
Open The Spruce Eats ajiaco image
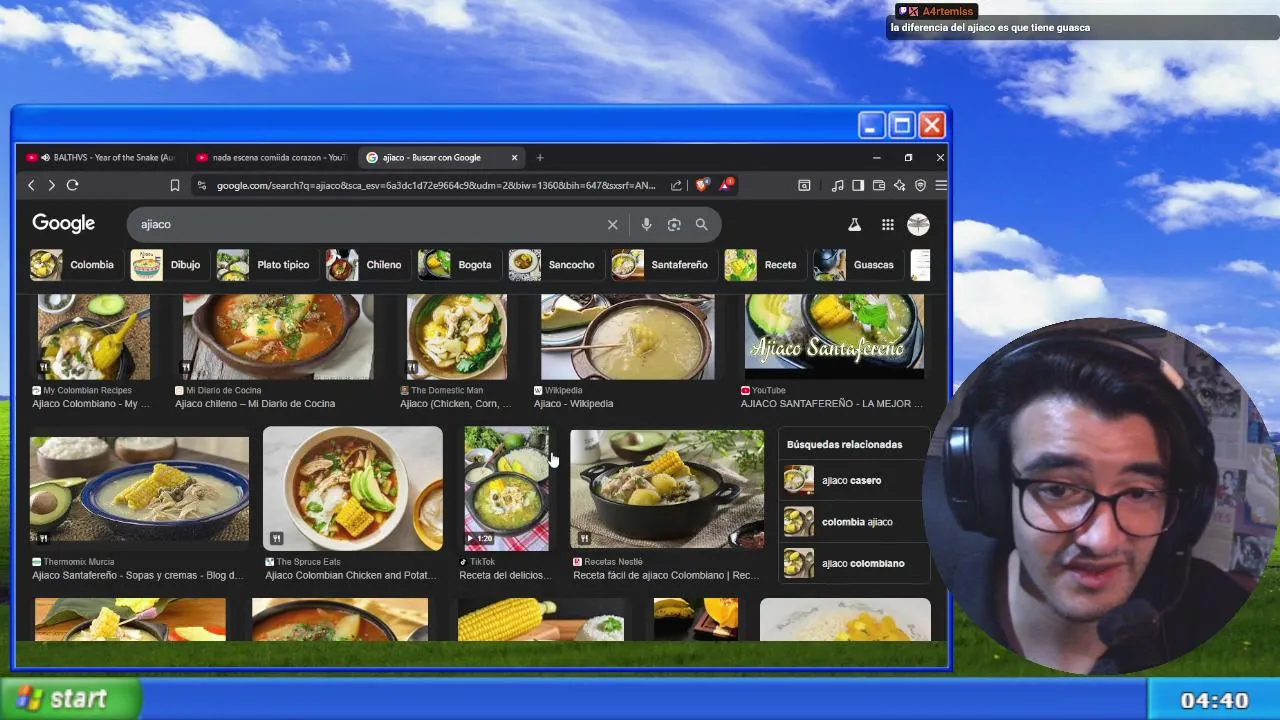click(x=352, y=489)
